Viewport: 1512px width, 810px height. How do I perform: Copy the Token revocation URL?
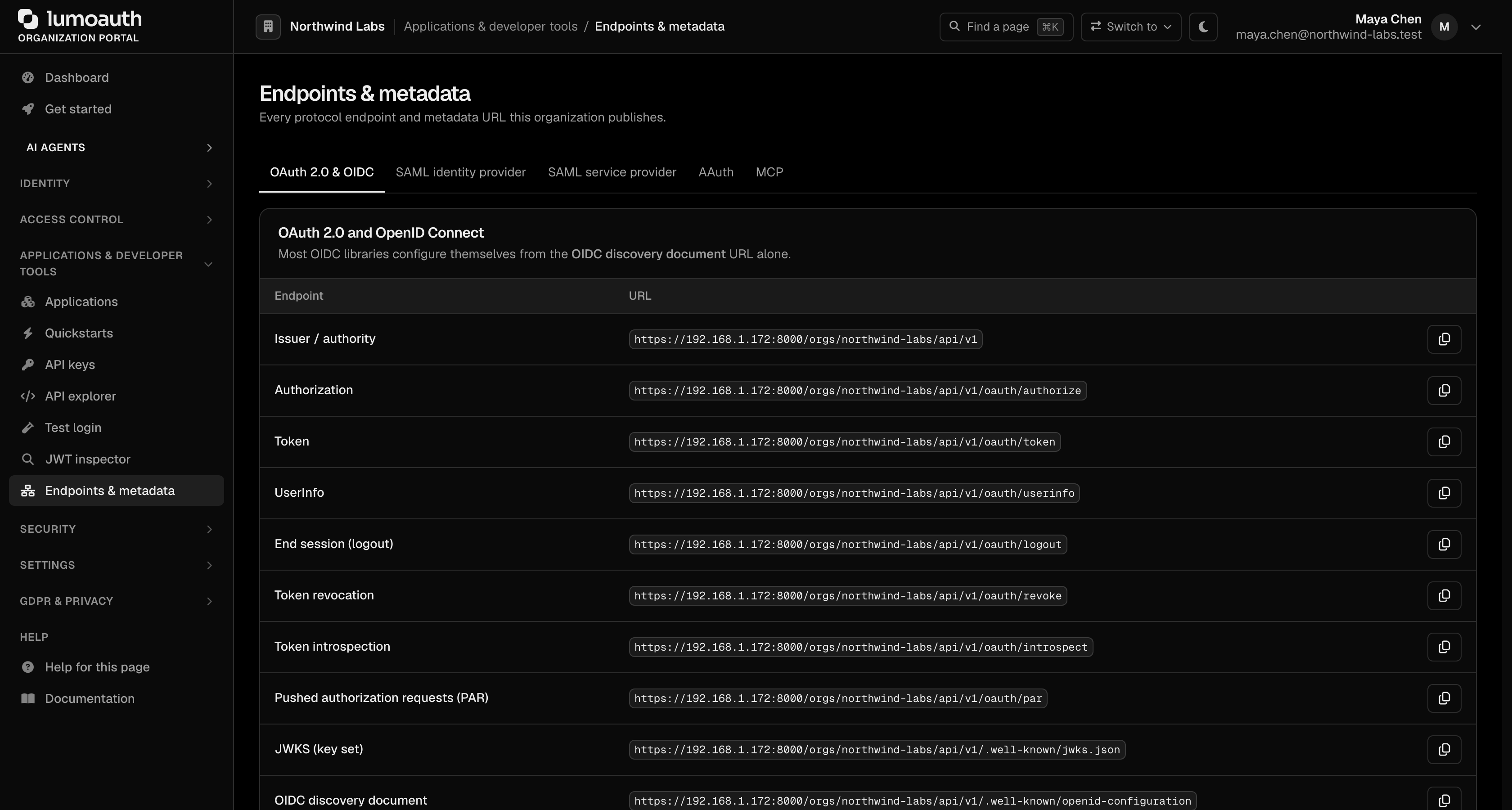click(x=1444, y=595)
